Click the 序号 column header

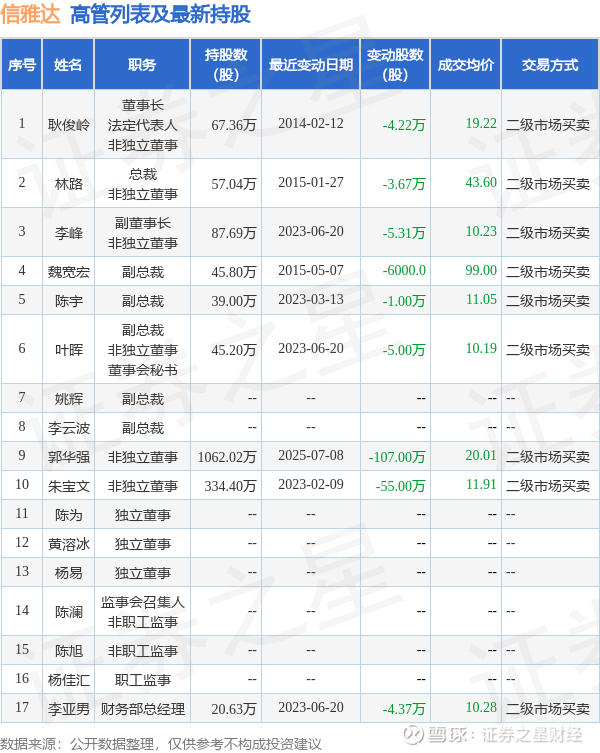(x=22, y=65)
